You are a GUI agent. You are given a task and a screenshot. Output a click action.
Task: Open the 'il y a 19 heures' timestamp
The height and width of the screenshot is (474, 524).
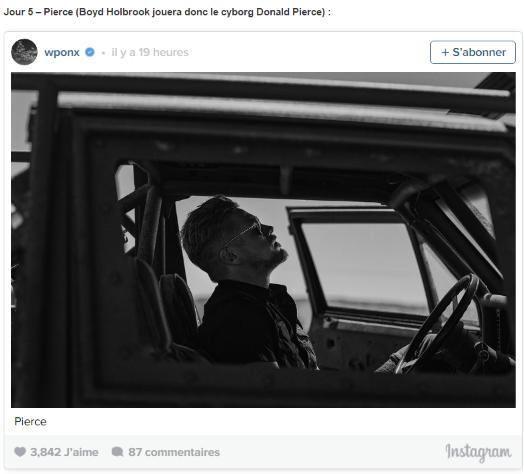point(150,52)
